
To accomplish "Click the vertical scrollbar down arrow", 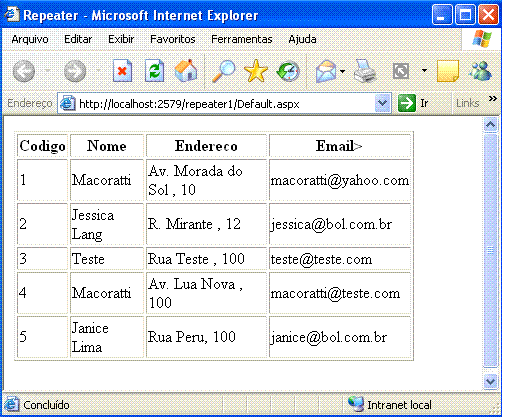I will [490, 381].
